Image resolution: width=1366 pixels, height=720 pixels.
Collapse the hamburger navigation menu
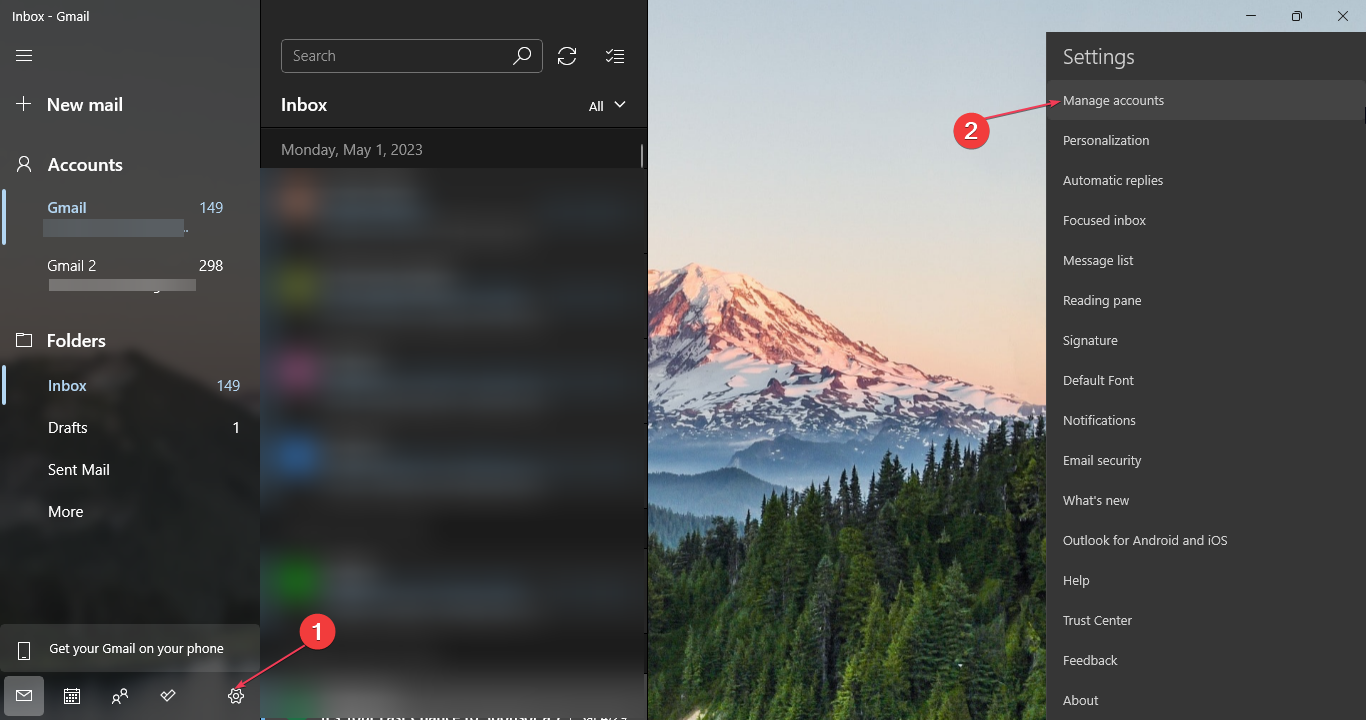coord(24,56)
